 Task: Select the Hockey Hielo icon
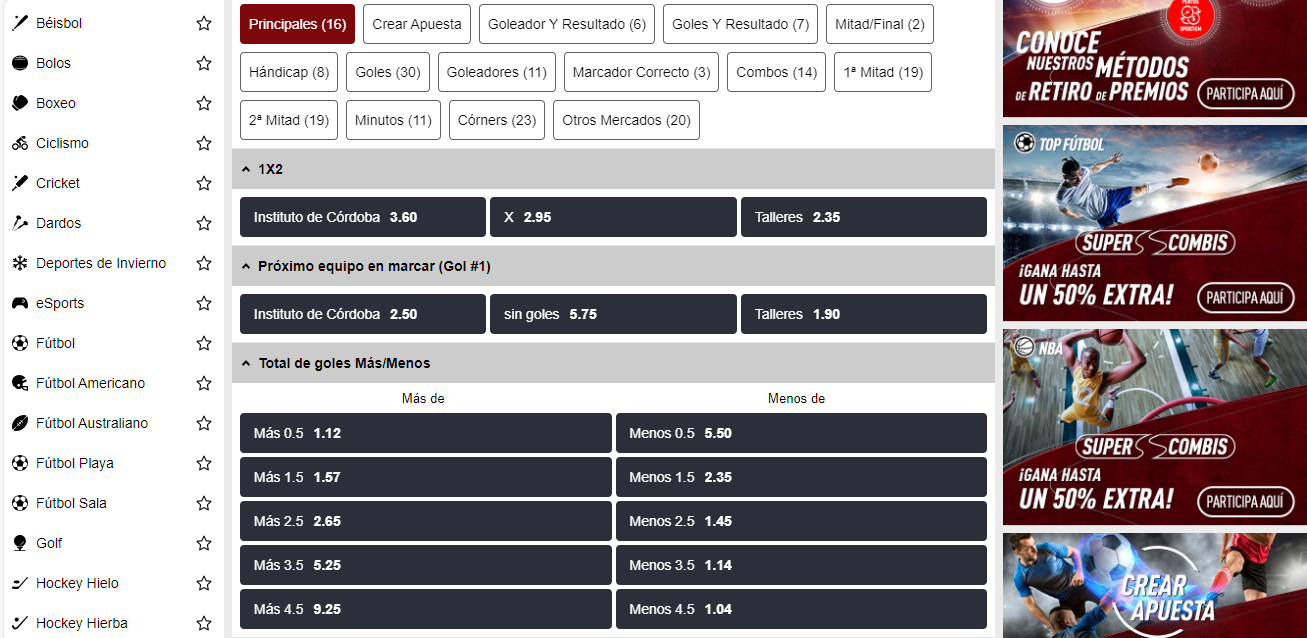pos(20,583)
